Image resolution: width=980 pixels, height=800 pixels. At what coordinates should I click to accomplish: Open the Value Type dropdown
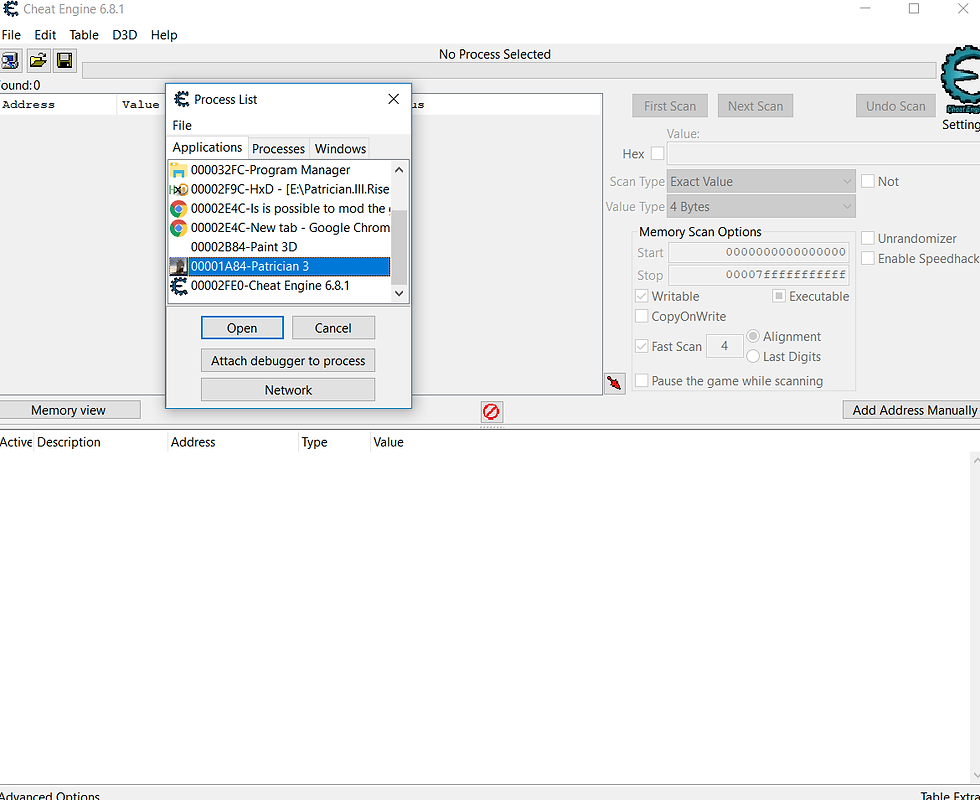point(761,206)
